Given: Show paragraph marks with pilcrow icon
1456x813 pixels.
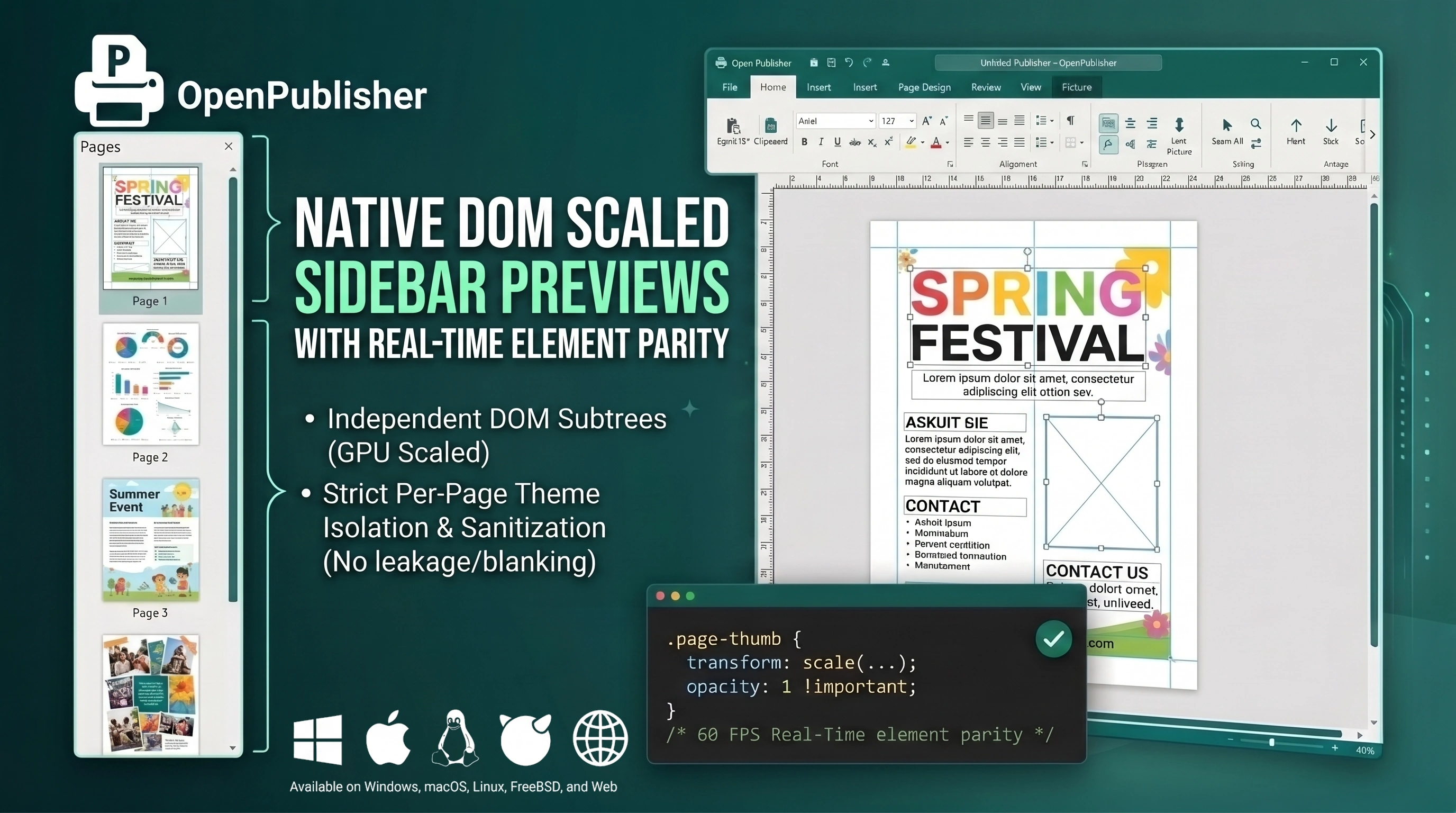Looking at the screenshot, I should point(1070,120).
